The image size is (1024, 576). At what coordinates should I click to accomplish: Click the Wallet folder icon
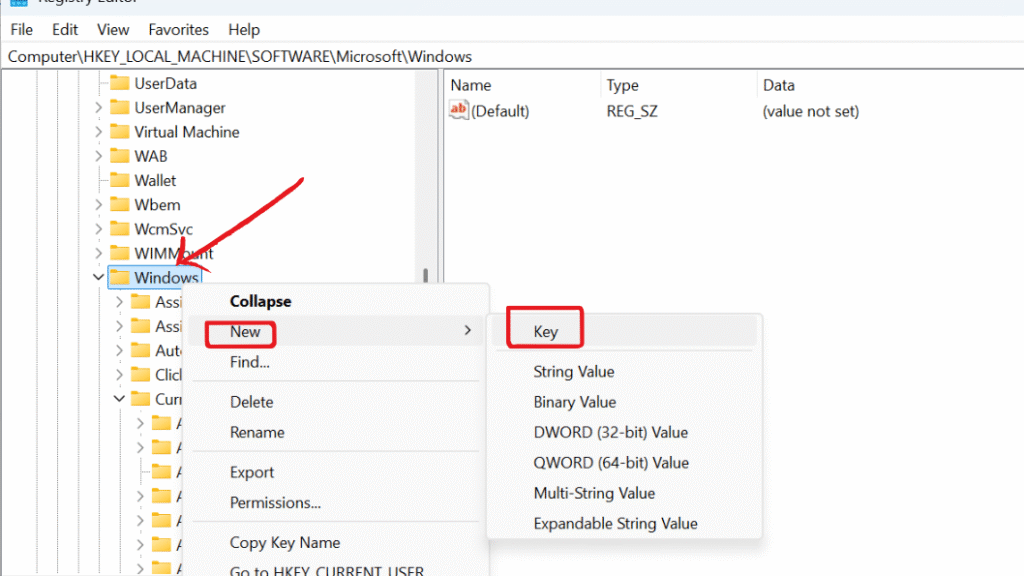120,180
